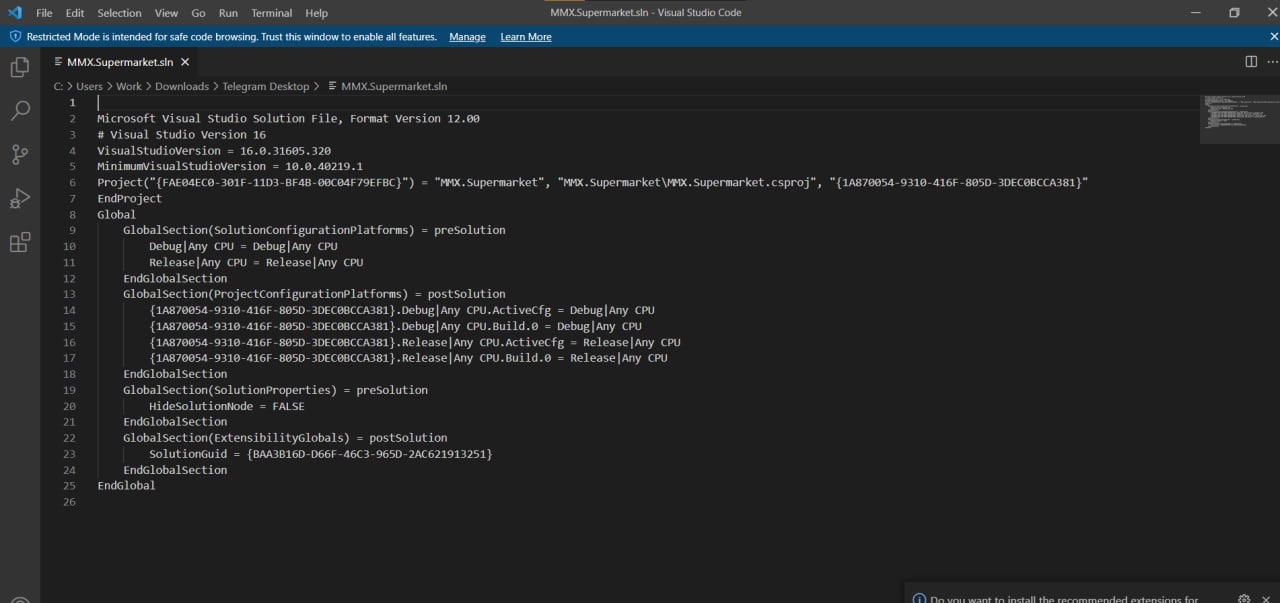
Task: Open the Source Control view
Action: pos(19,154)
